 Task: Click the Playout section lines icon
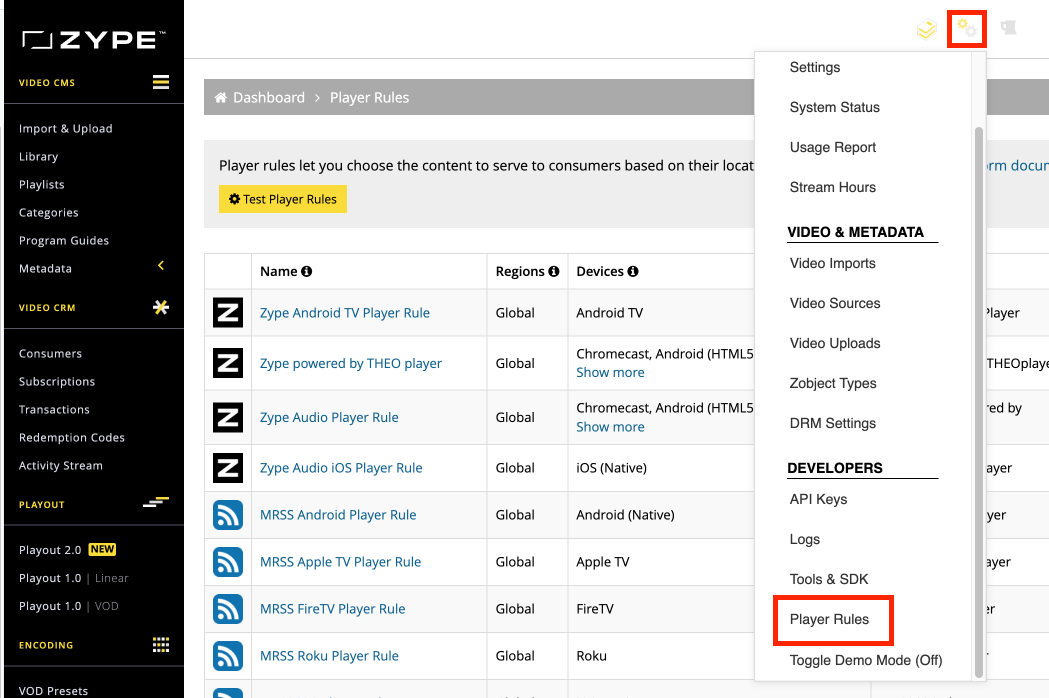[x=156, y=502]
